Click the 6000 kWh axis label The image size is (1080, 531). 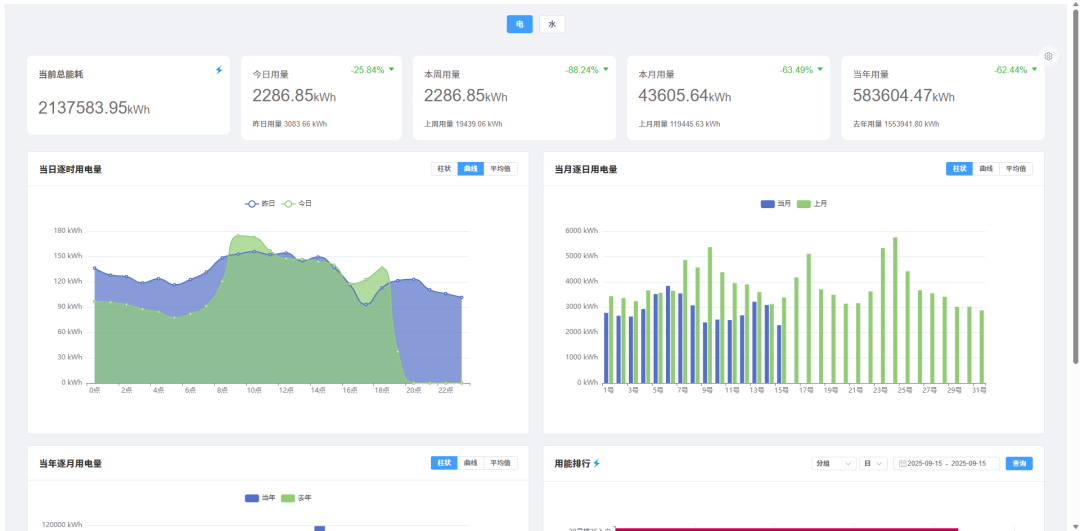click(582, 231)
